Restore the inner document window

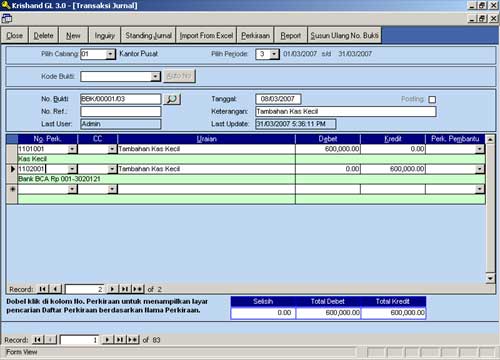(x=482, y=18)
